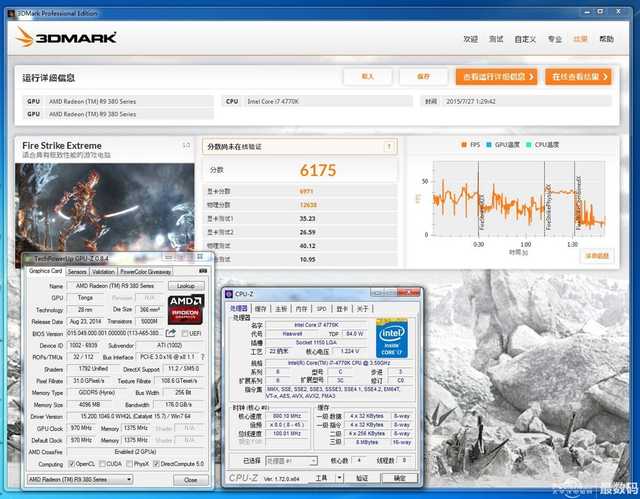Viewport: 640px width, 499px height.
Task: Open the 处理器 #1 selection dropdown in CPU-Z
Action: (x=291, y=461)
